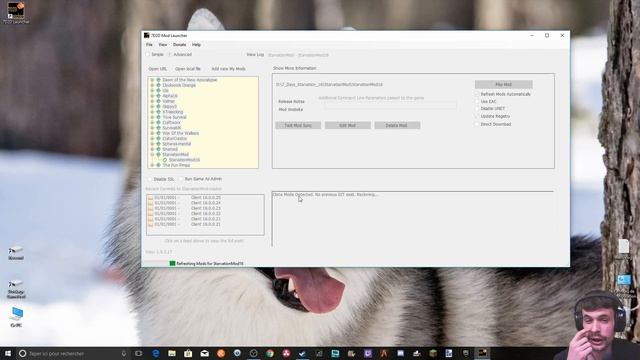Open the Help menu
The image size is (640, 360).
196,44
